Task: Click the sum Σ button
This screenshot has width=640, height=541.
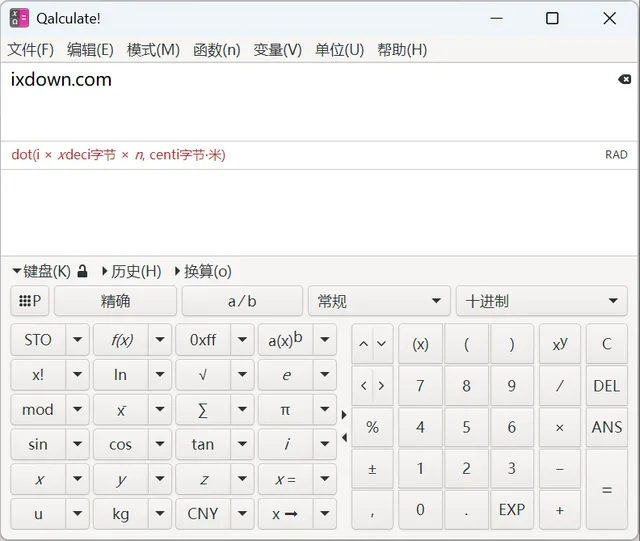Action: (x=203, y=410)
